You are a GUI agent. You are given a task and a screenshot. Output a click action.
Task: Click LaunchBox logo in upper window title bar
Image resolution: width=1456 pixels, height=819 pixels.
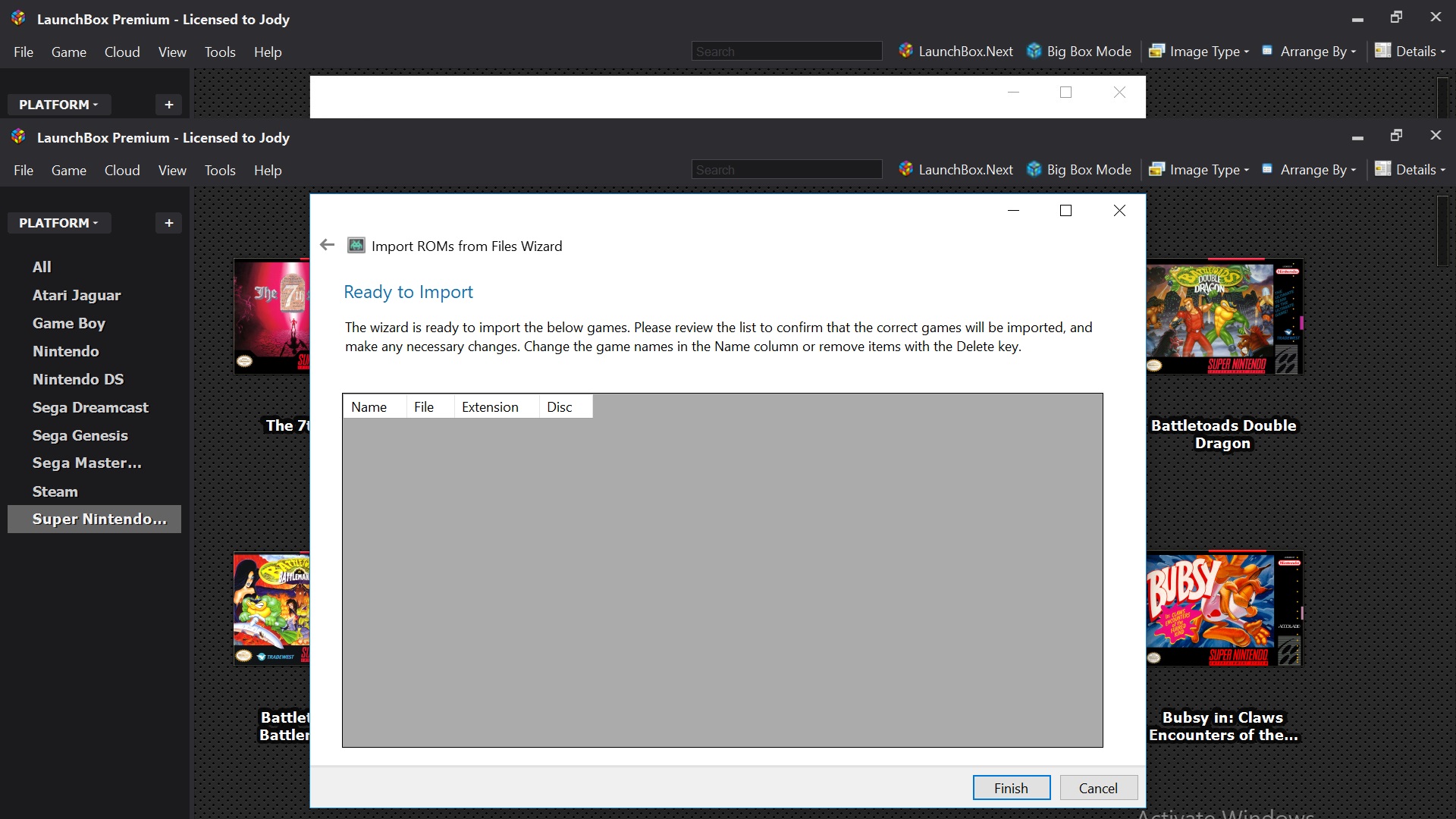18,18
